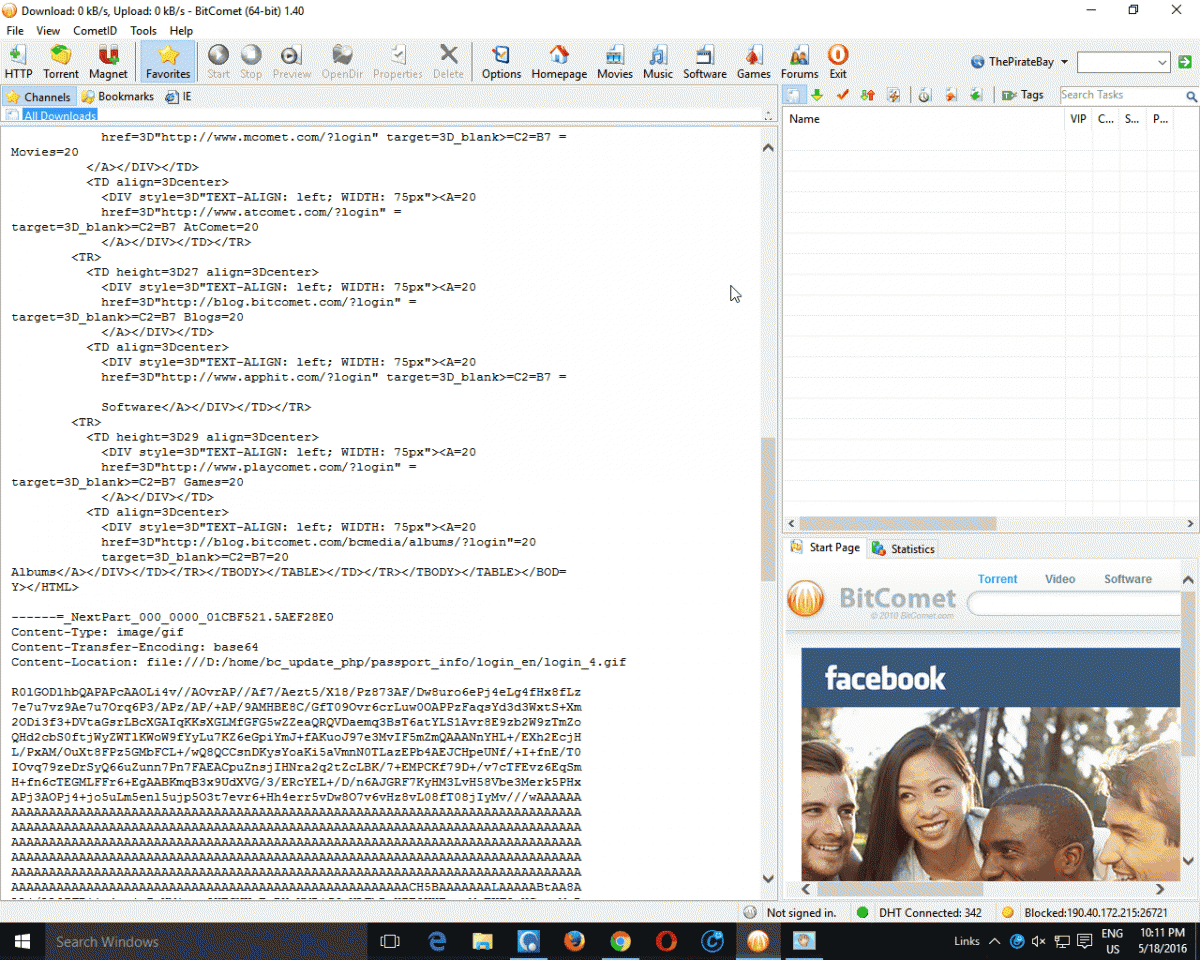Click the BitComet start page search box
Image resolution: width=1200 pixels, height=960 pixels.
coord(1075,603)
